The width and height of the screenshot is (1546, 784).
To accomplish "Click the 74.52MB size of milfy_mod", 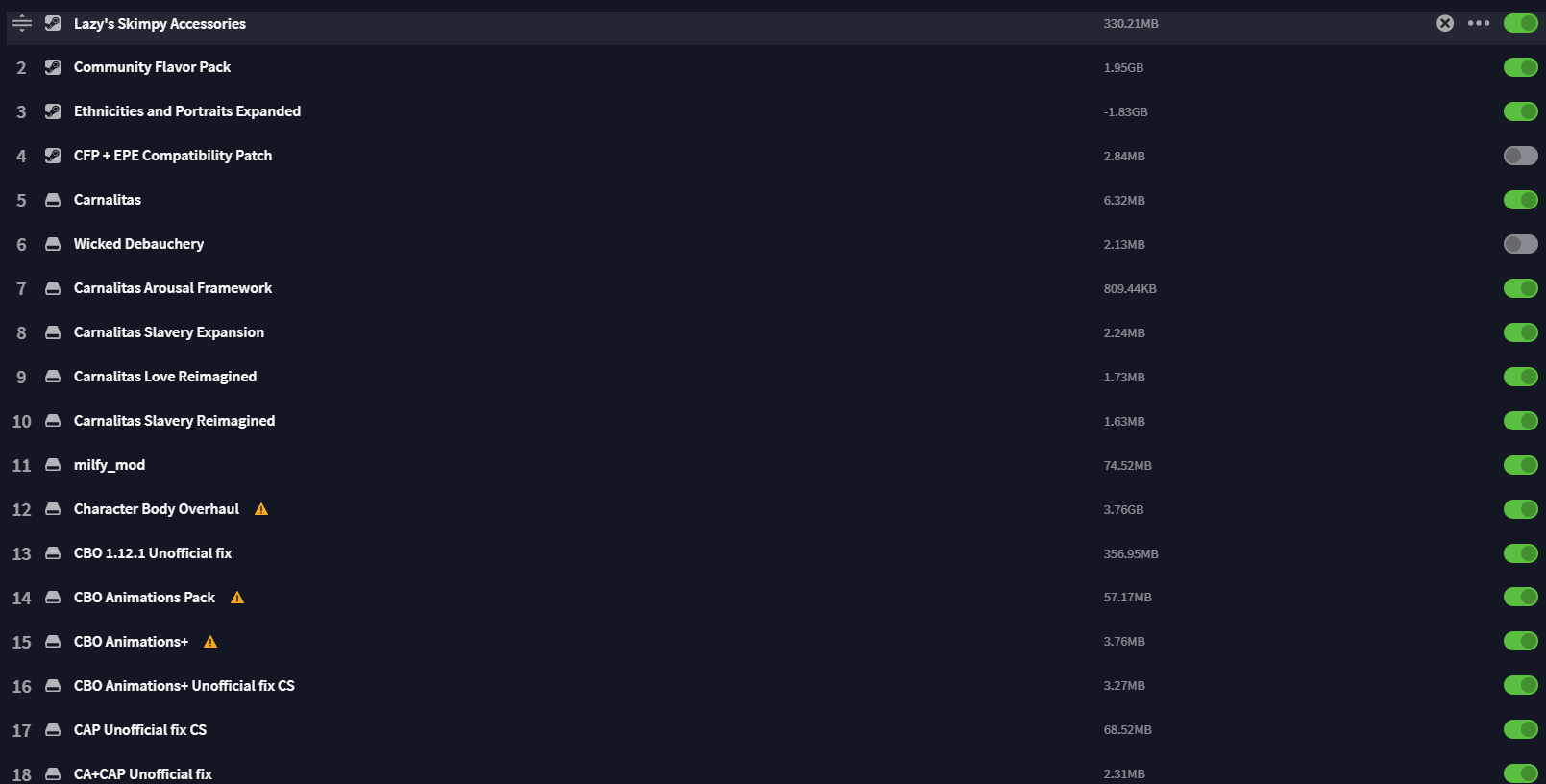I will [1127, 466].
